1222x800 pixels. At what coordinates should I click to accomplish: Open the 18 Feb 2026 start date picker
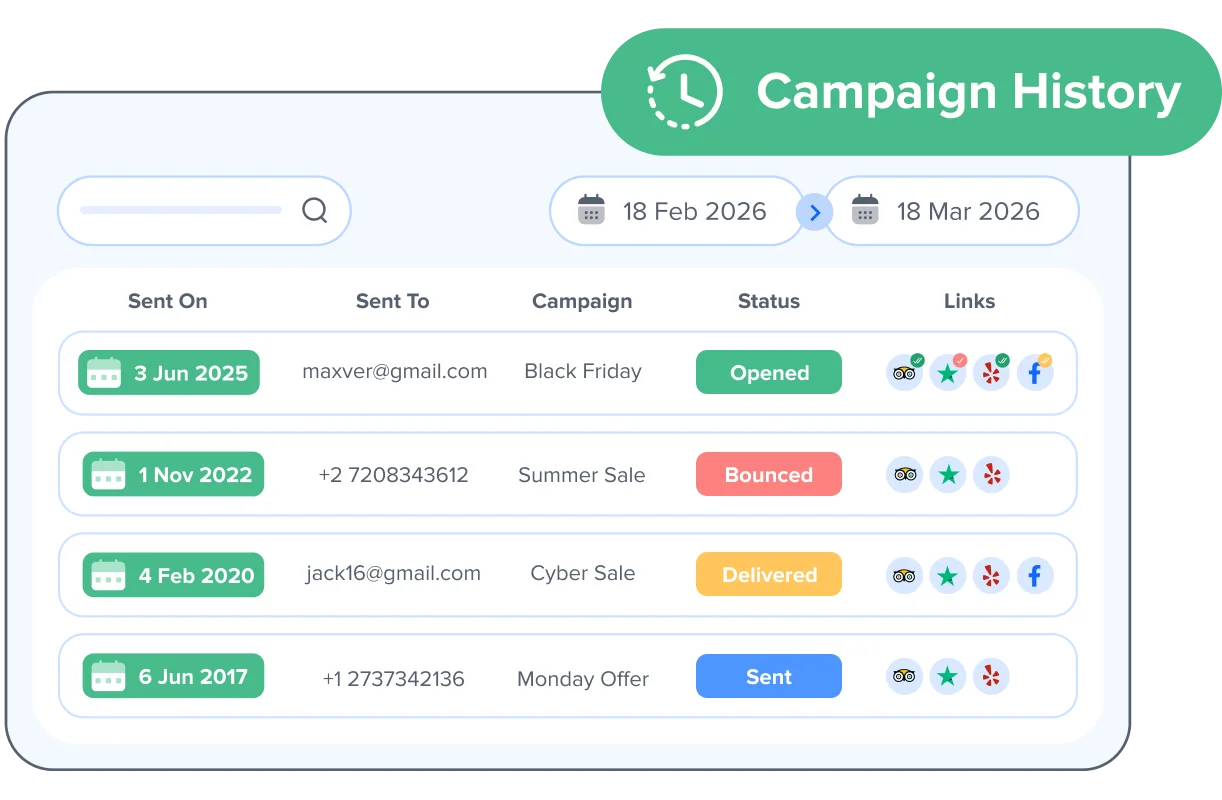[x=677, y=211]
